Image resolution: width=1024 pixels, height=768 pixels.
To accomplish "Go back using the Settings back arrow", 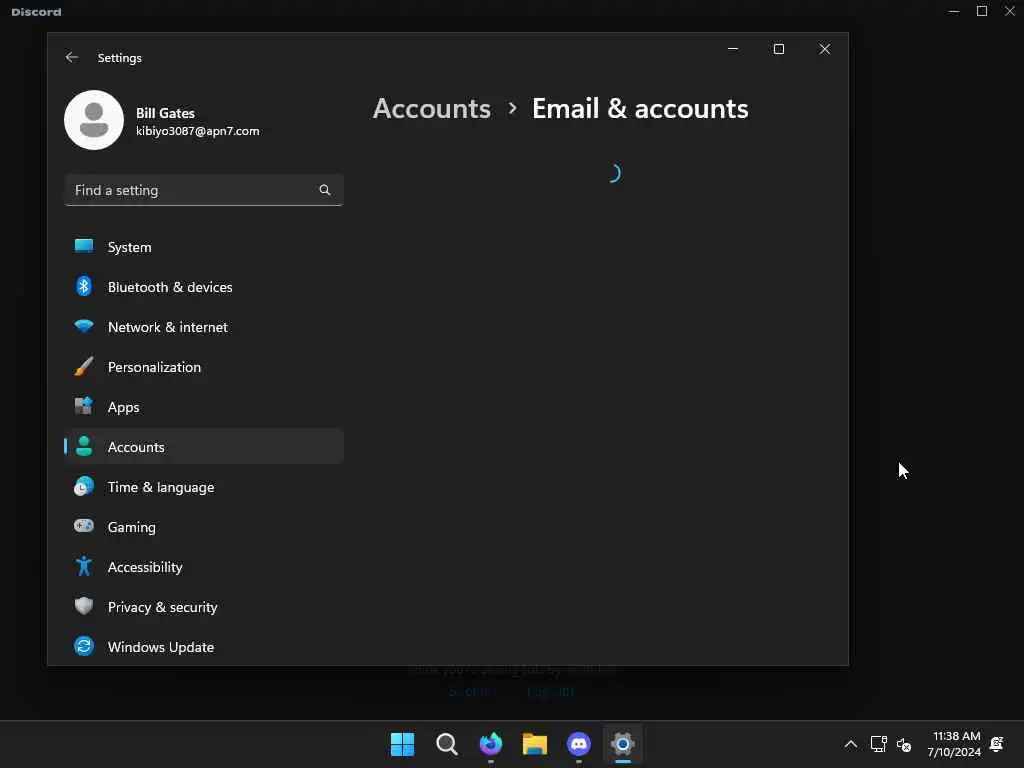I will click(x=72, y=57).
